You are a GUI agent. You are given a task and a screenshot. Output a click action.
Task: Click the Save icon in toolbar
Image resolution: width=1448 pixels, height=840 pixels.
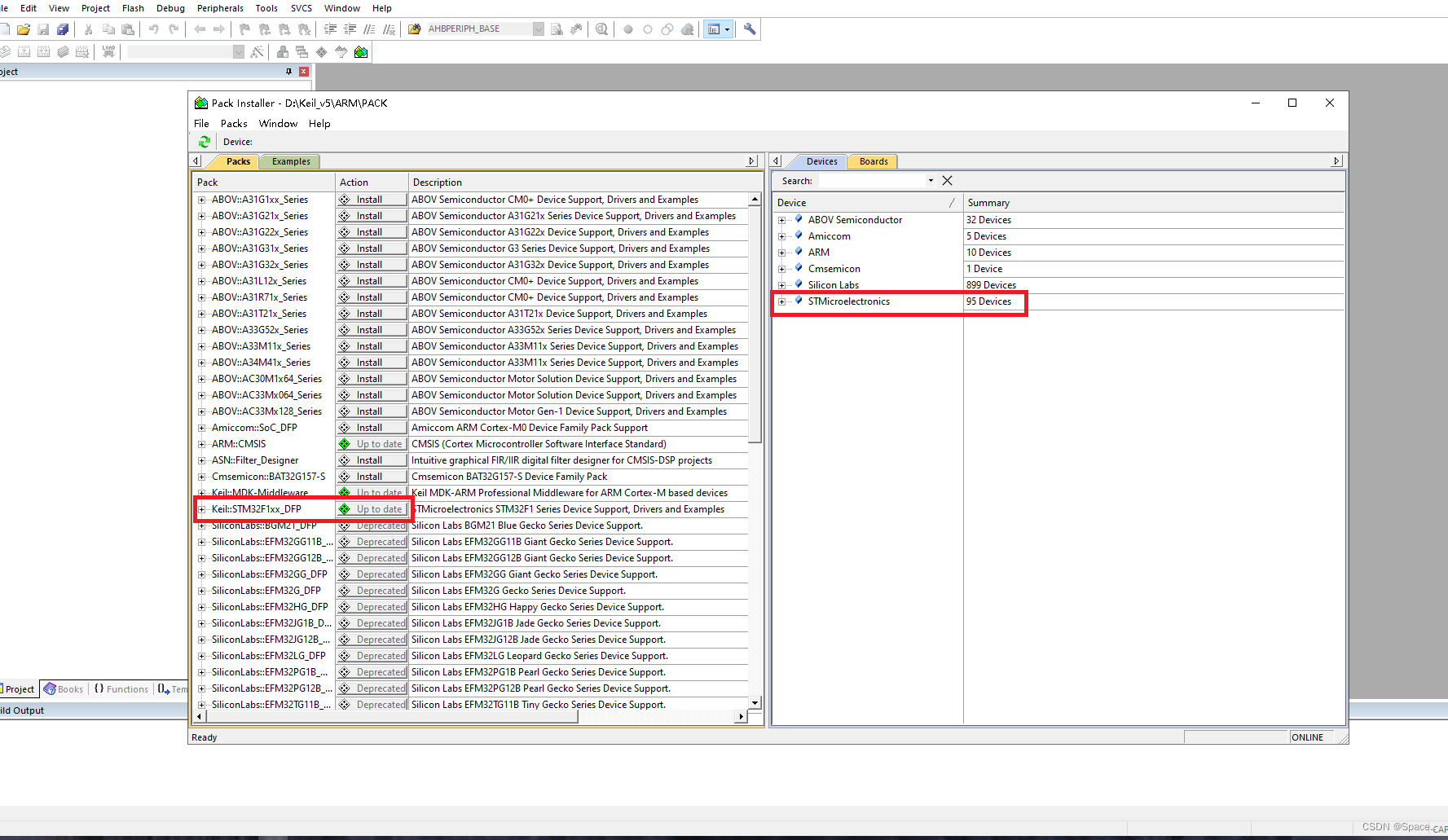click(43, 29)
